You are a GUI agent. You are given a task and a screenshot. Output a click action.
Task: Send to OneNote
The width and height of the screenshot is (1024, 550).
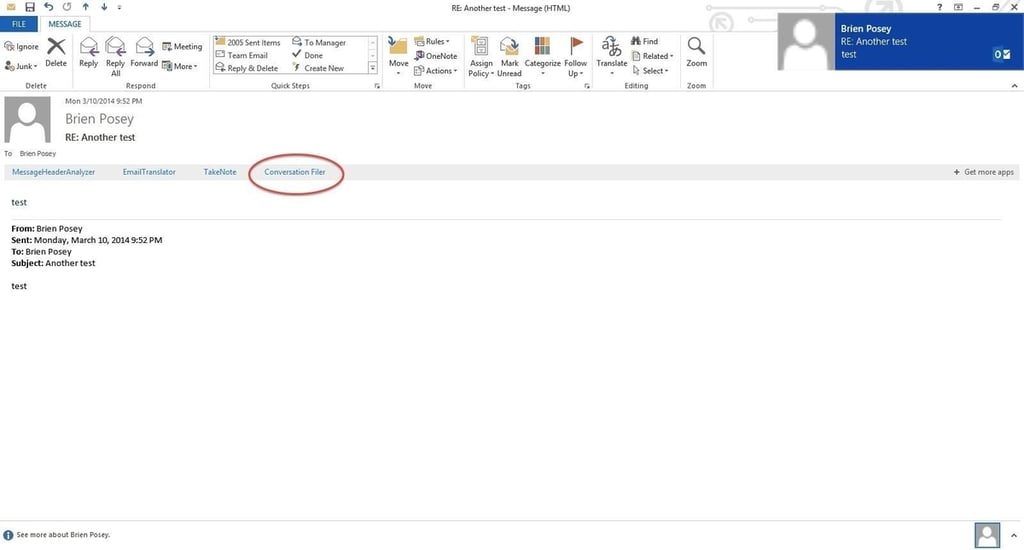tap(436, 56)
